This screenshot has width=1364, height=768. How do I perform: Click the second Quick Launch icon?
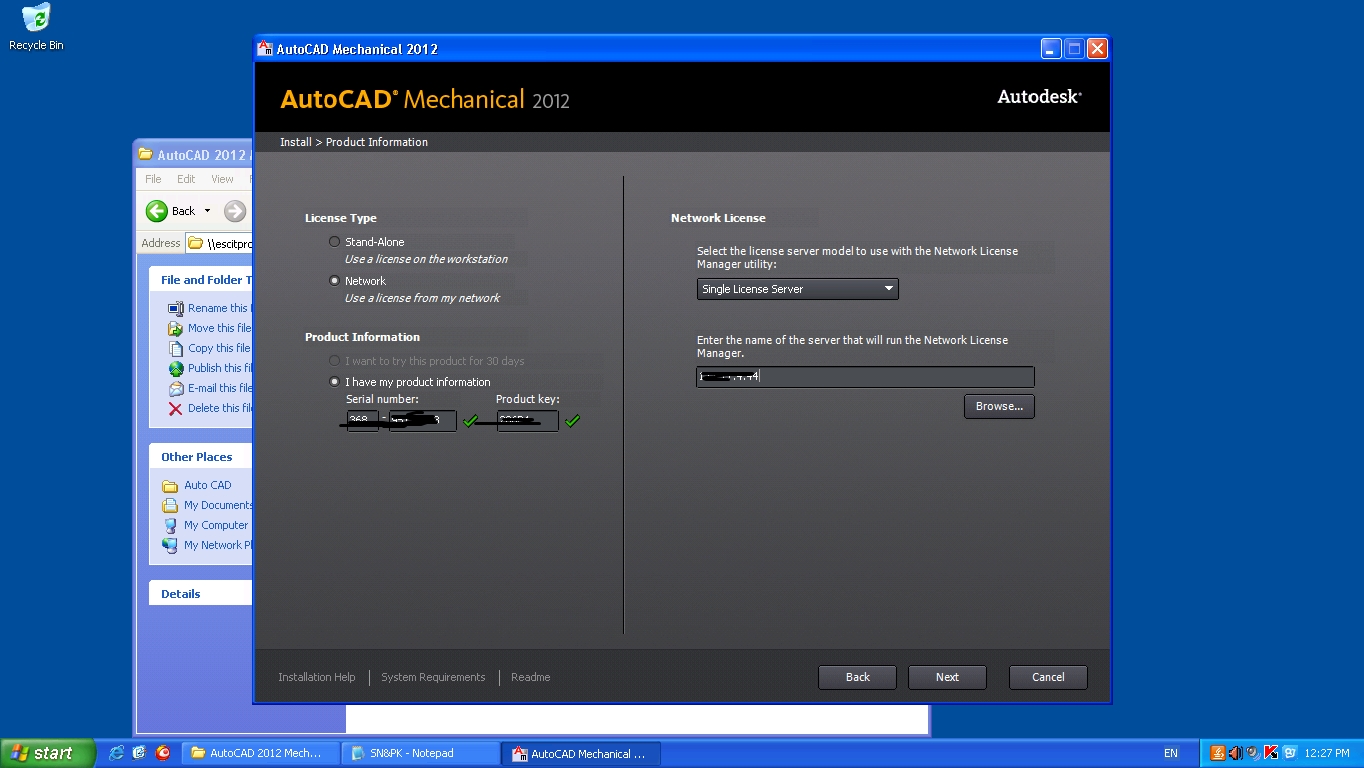[x=139, y=753]
